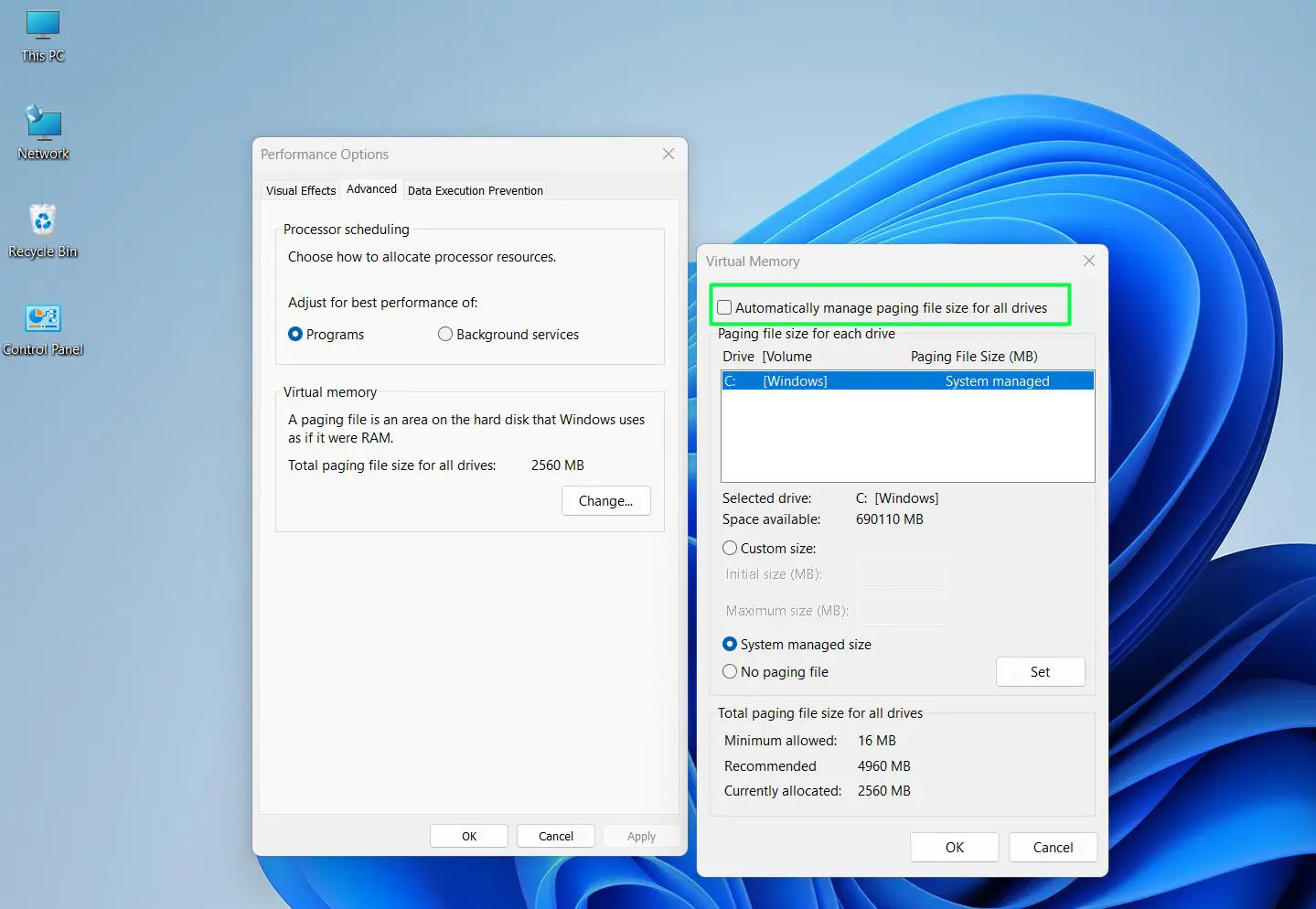Select the C: [Windows] drive entry
This screenshot has width=1316, height=909.
pyautogui.click(x=907, y=380)
